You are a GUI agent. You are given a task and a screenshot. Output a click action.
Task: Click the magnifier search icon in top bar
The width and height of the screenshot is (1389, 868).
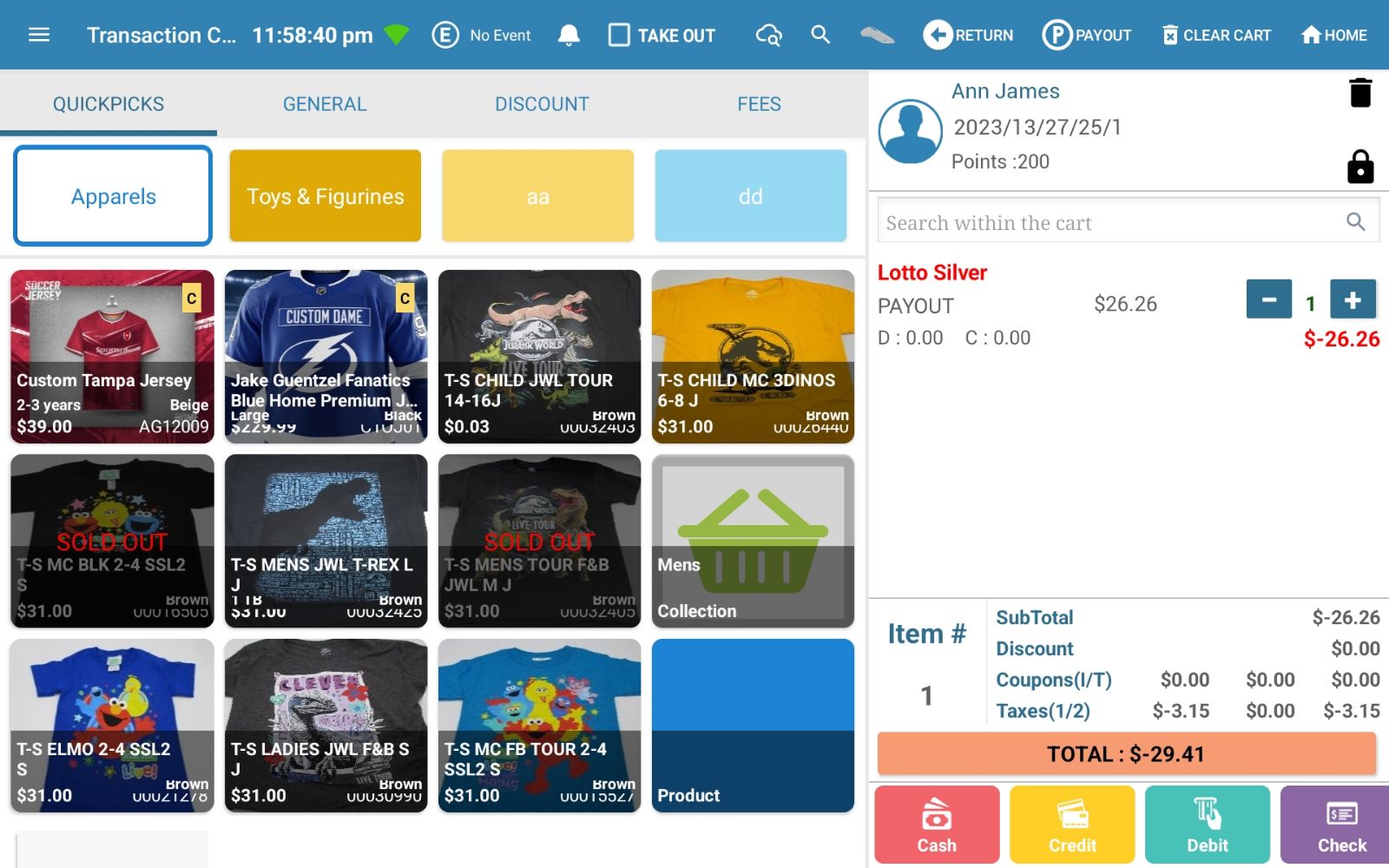tap(820, 35)
